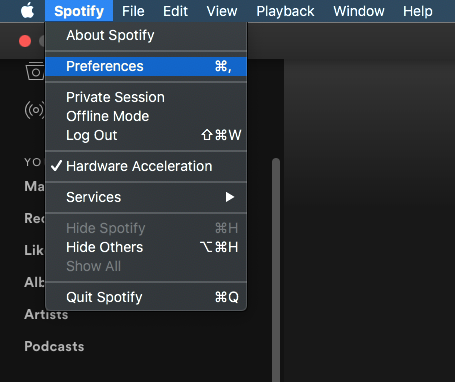Open the Edit menu

pyautogui.click(x=175, y=11)
